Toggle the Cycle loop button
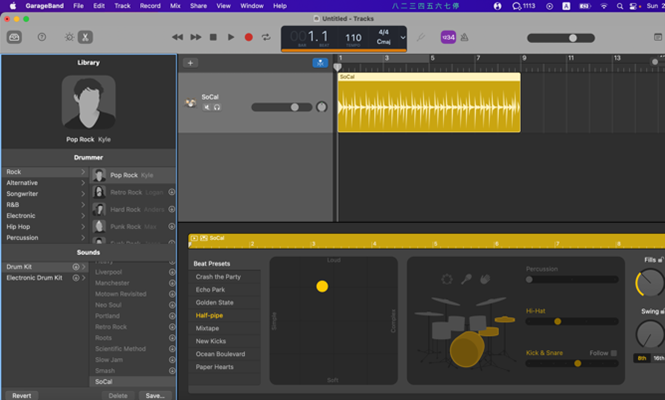665x400 pixels. (x=266, y=37)
